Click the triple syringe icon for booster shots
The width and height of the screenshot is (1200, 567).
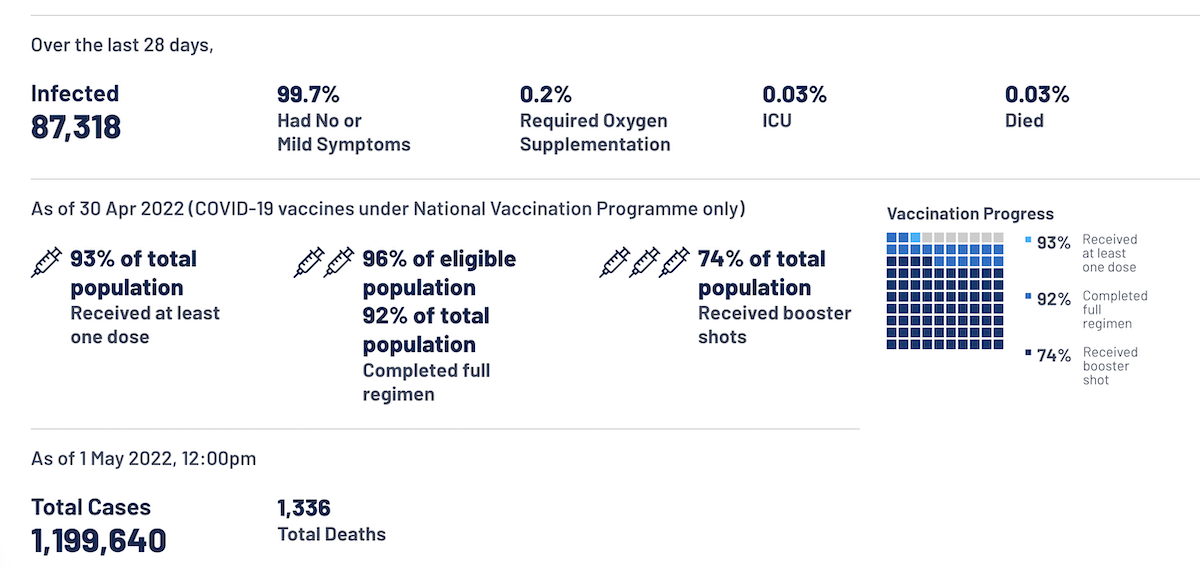646,263
